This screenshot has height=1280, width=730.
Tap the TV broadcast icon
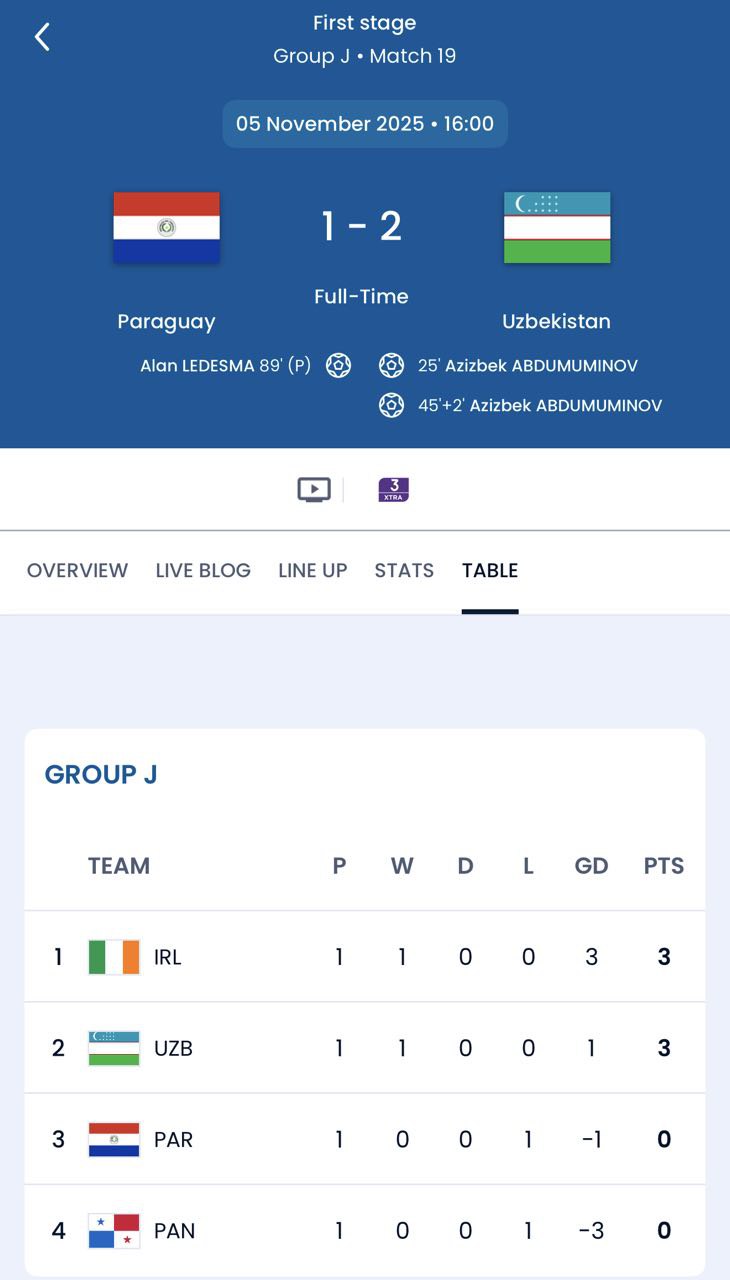(x=314, y=490)
